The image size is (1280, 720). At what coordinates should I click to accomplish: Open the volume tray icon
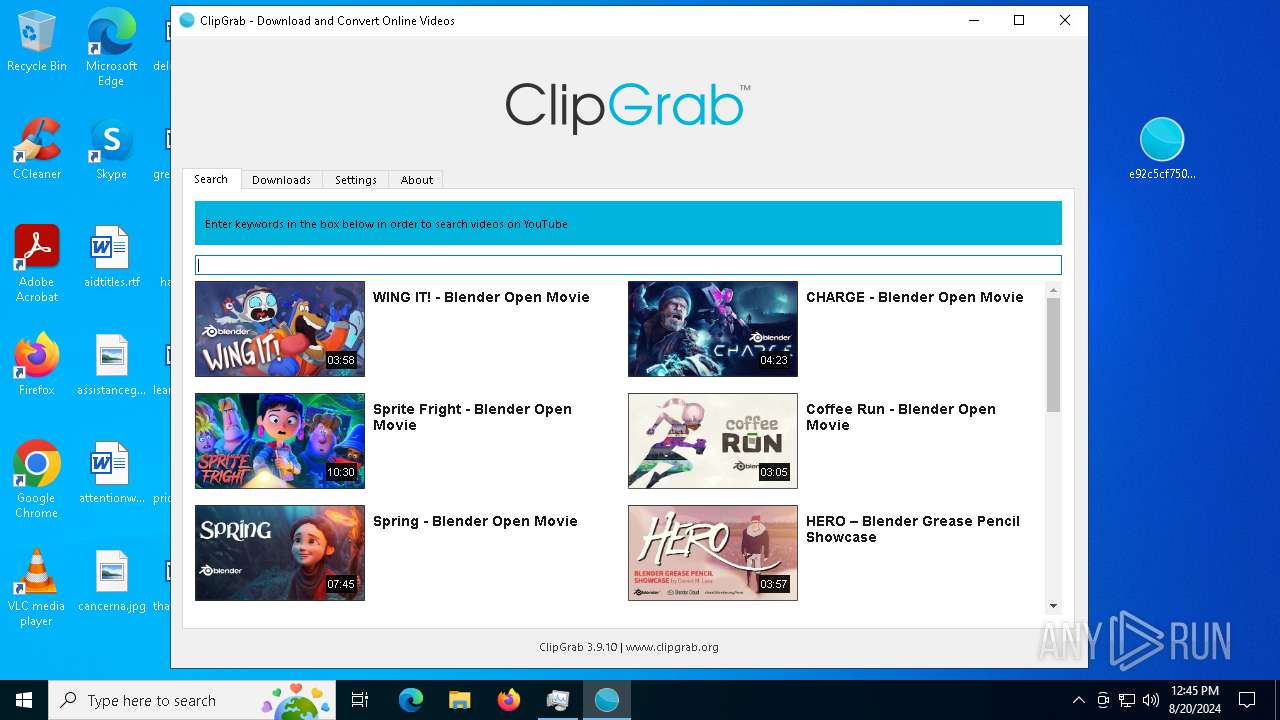point(1151,700)
